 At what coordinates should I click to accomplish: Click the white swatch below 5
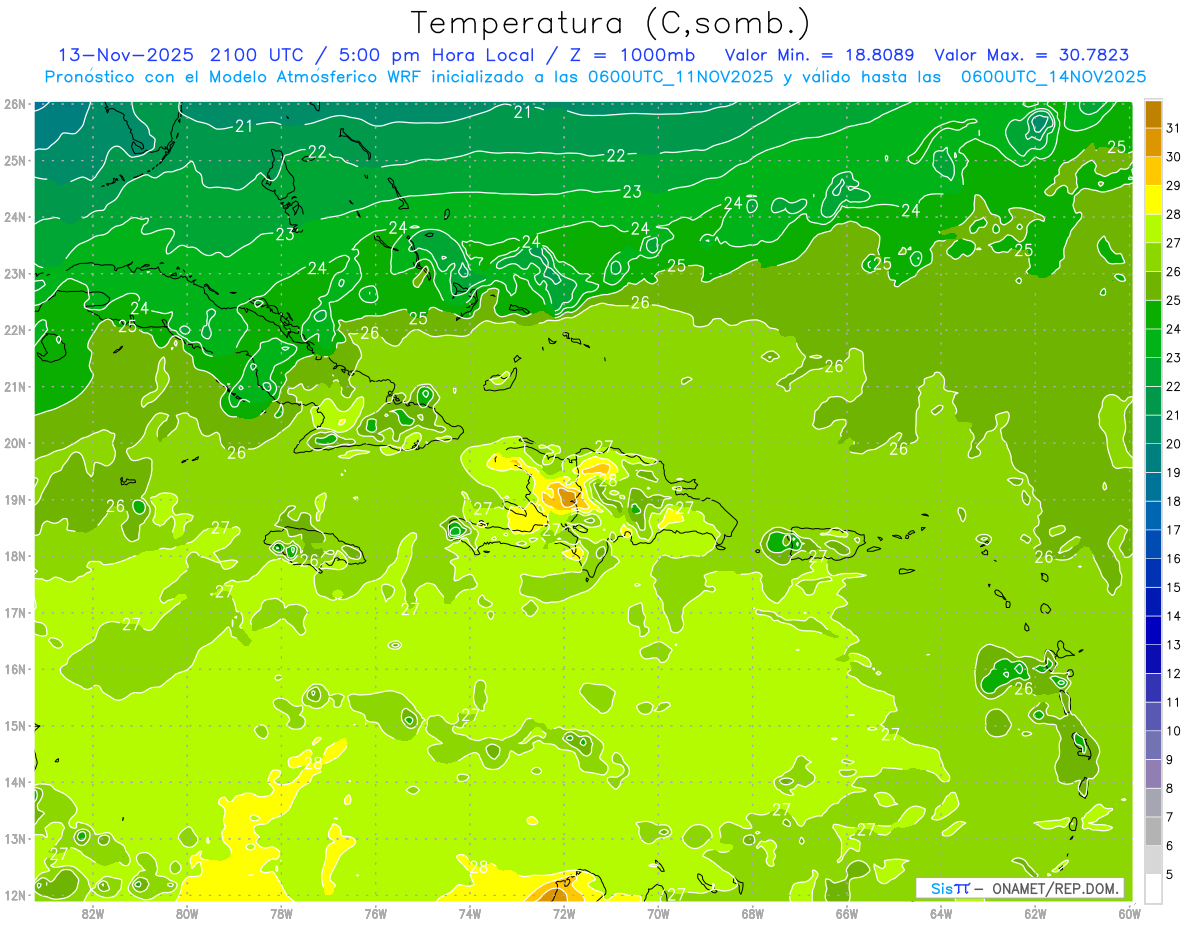[x=1154, y=888]
